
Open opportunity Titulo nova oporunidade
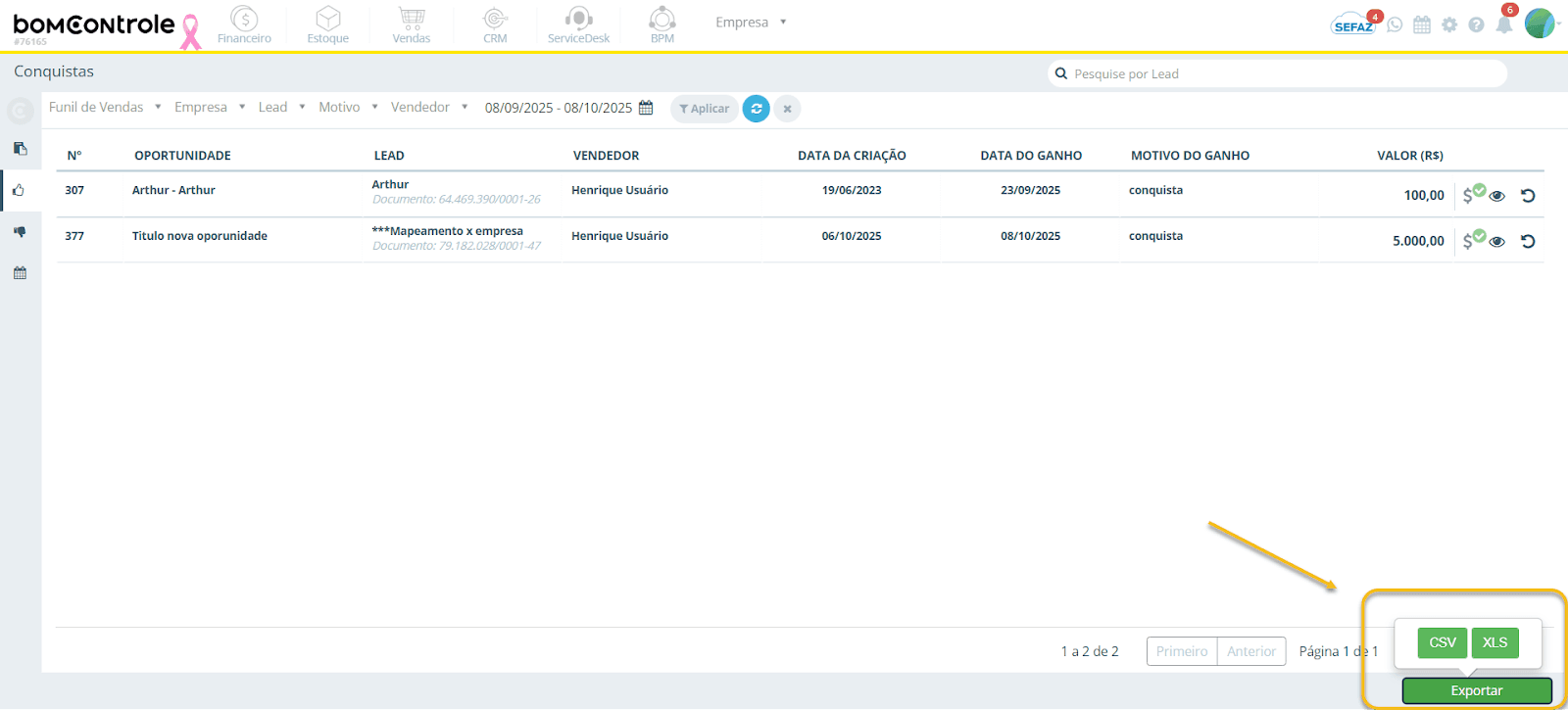coord(200,236)
